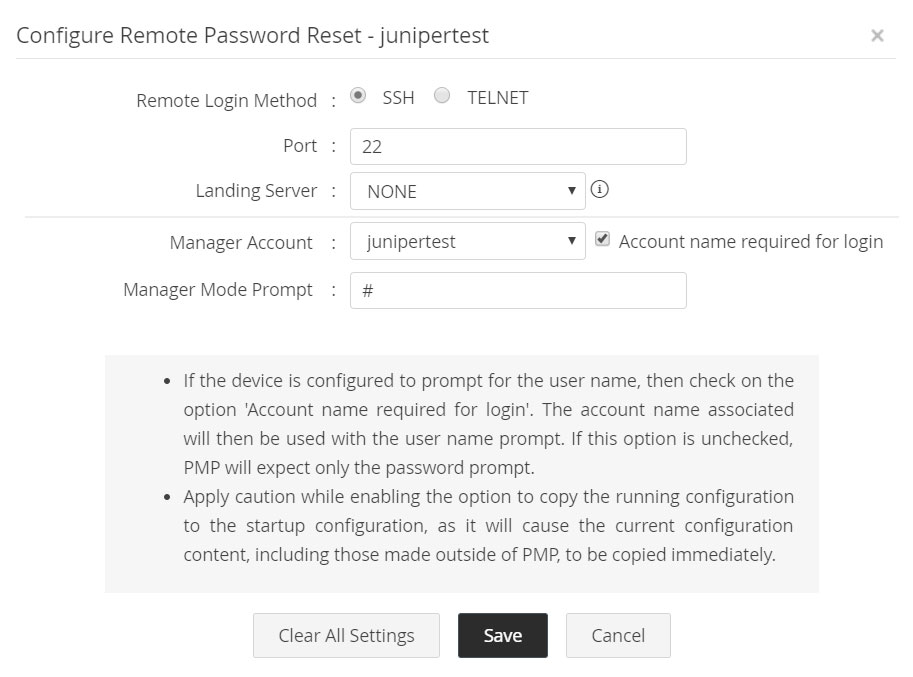Click the Manager Mode Prompt field showing #
Viewport: 913px width, 677px height.
click(x=517, y=290)
